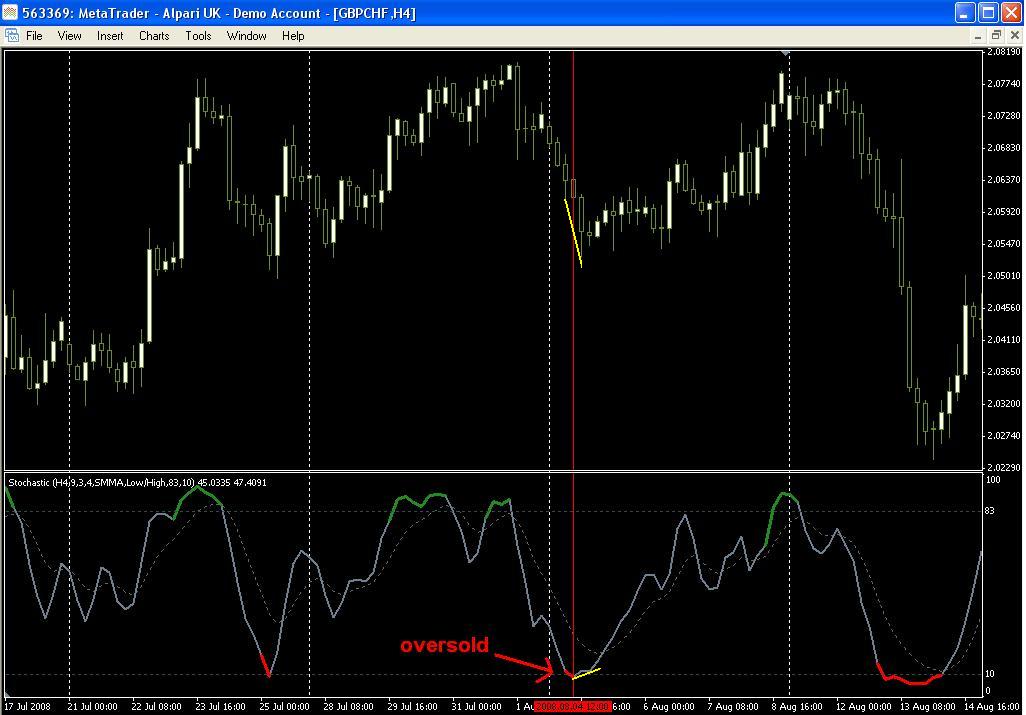Close the GBPCHF chart child window
Screen dimensions: 1026x715
pos(1013,35)
